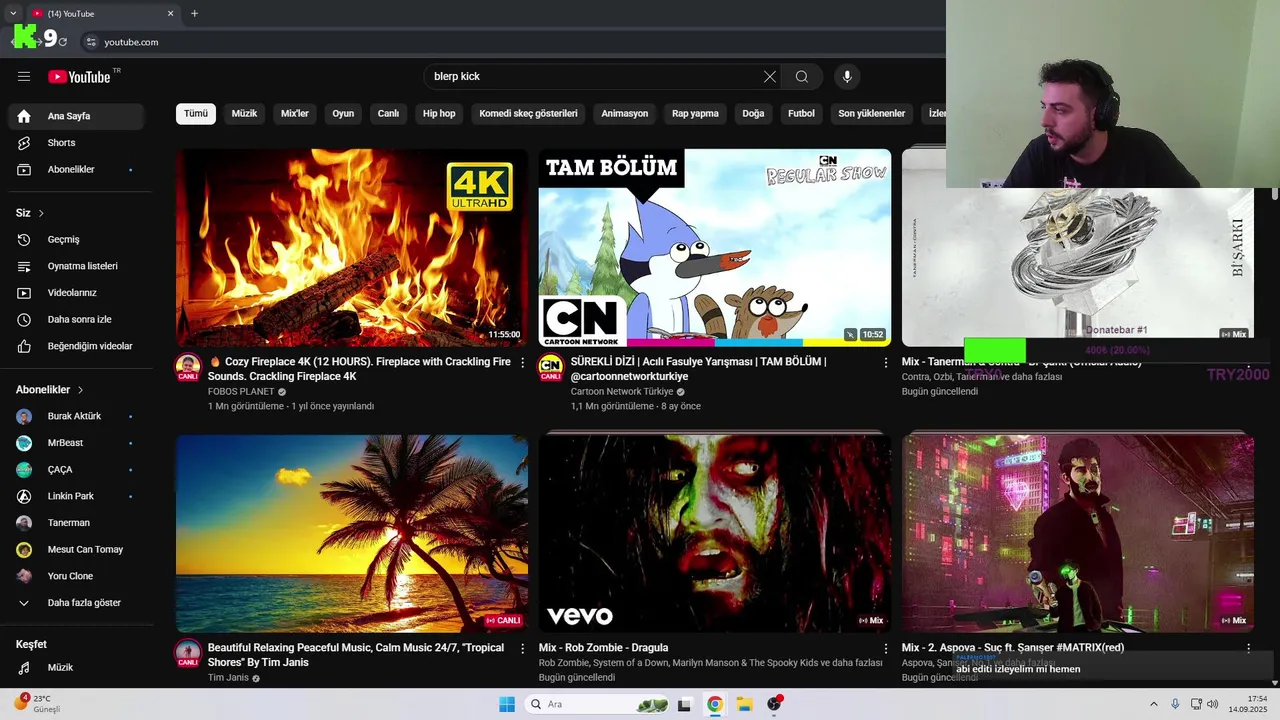This screenshot has height=720, width=1280.
Task: Open Ana Sayfa in the sidebar
Action: point(77,116)
